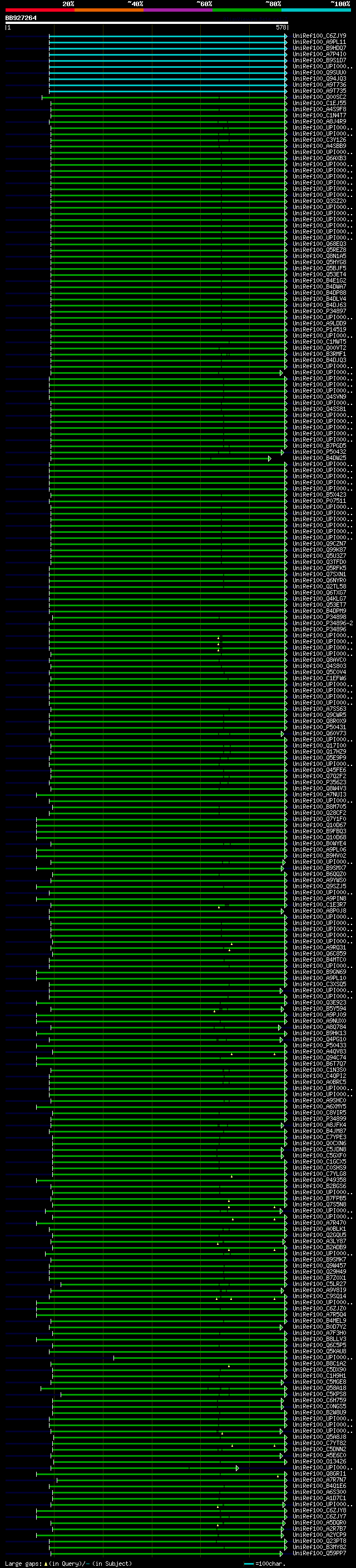This screenshot has width=356, height=1568.
Task: Click hit UniRef100_P34897
Action: (x=319, y=311)
